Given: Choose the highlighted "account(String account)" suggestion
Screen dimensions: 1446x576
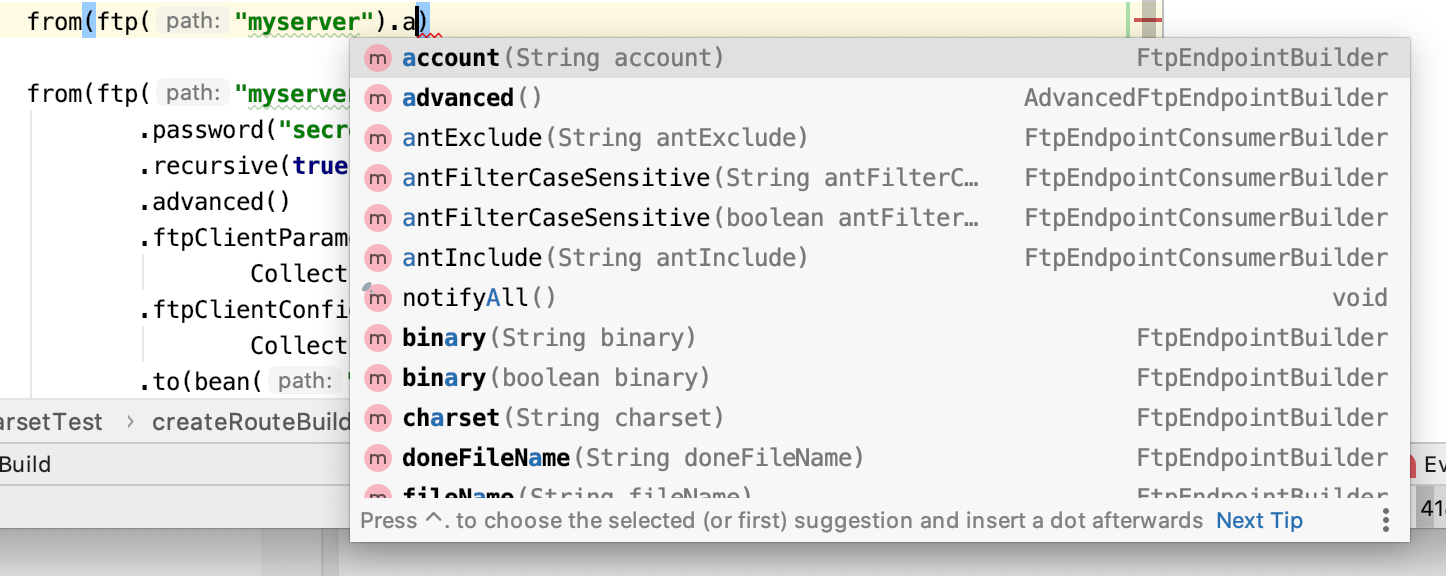Looking at the screenshot, I should 560,57.
